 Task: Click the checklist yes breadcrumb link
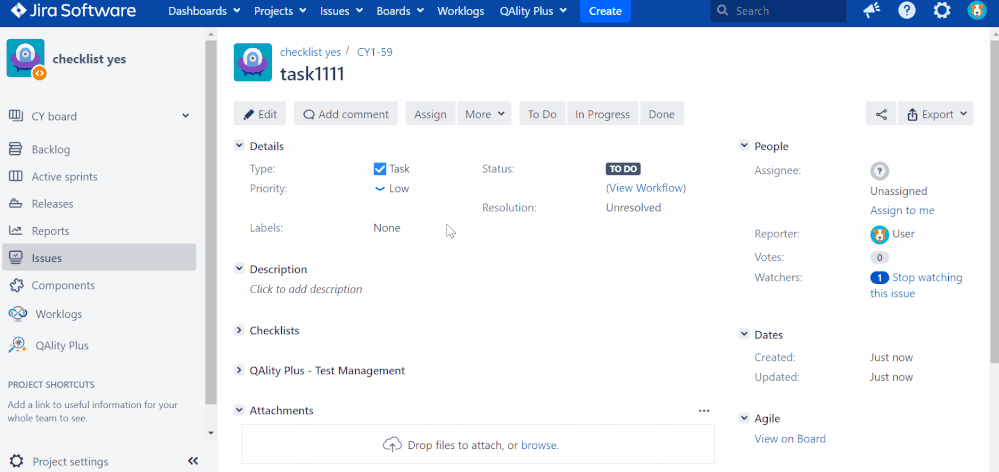click(x=310, y=52)
